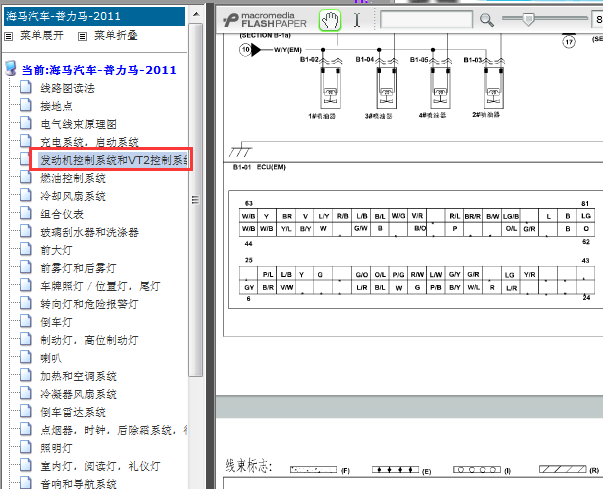This screenshot has height=489, width=603.
Task: Open 转向灯和危险报警灯 document
Action: tap(89, 304)
